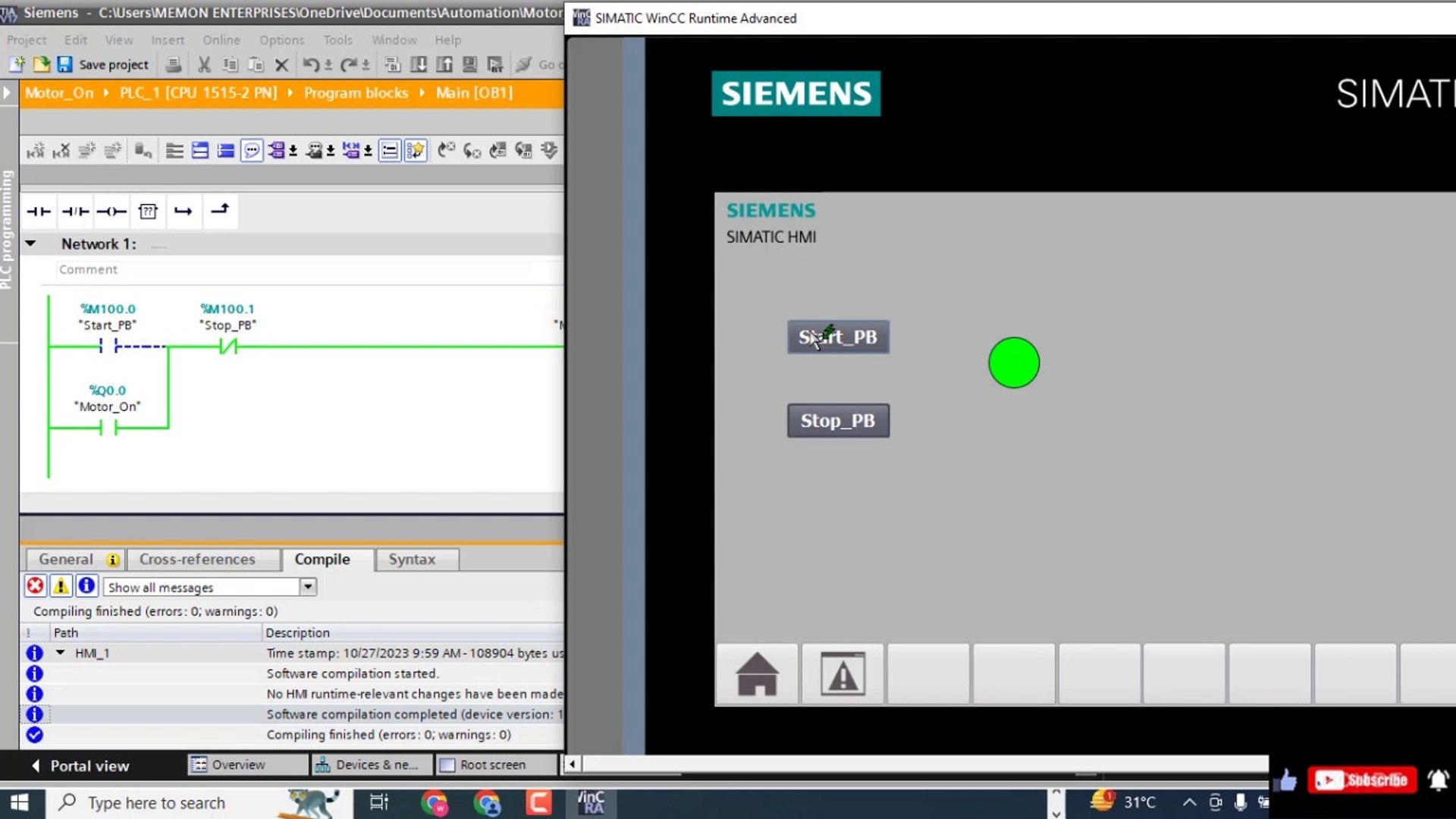Click the Undo toolbar icon

(x=311, y=64)
